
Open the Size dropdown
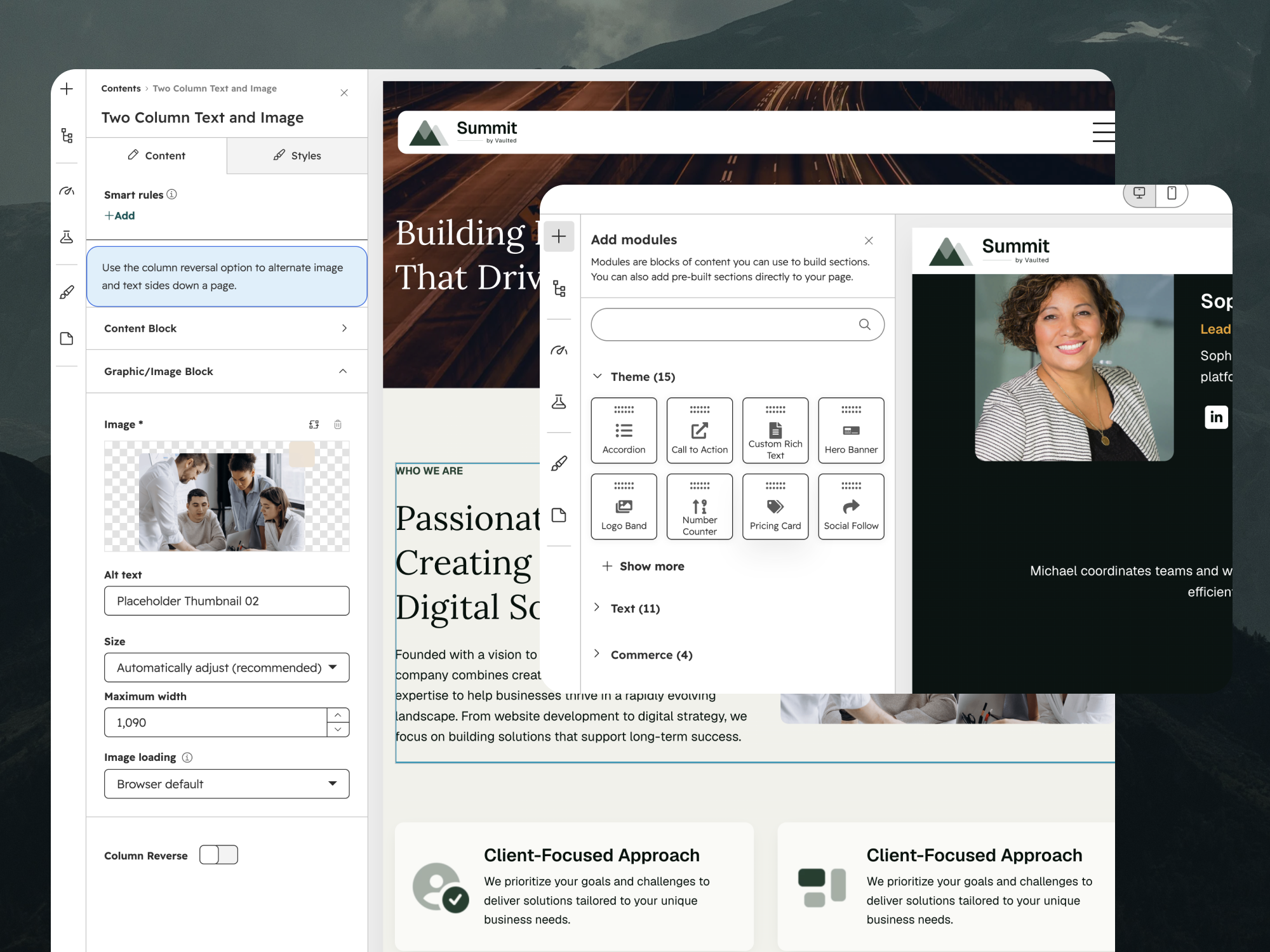[227, 668]
